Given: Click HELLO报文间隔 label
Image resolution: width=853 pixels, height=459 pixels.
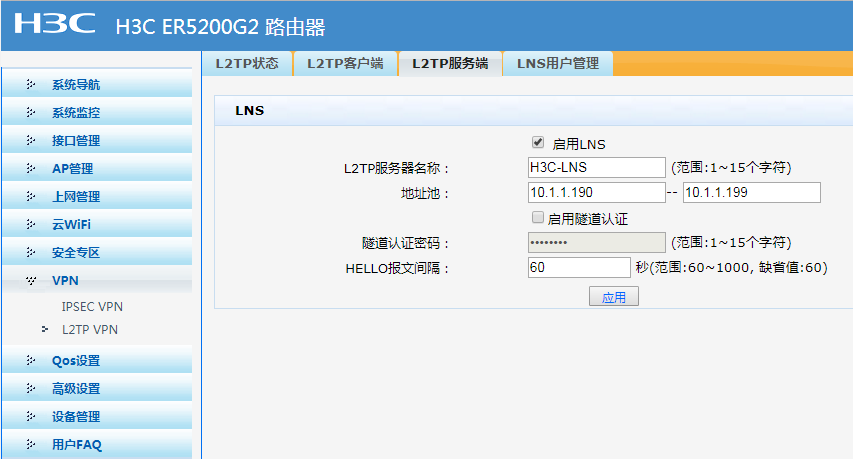Looking at the screenshot, I should (397, 268).
